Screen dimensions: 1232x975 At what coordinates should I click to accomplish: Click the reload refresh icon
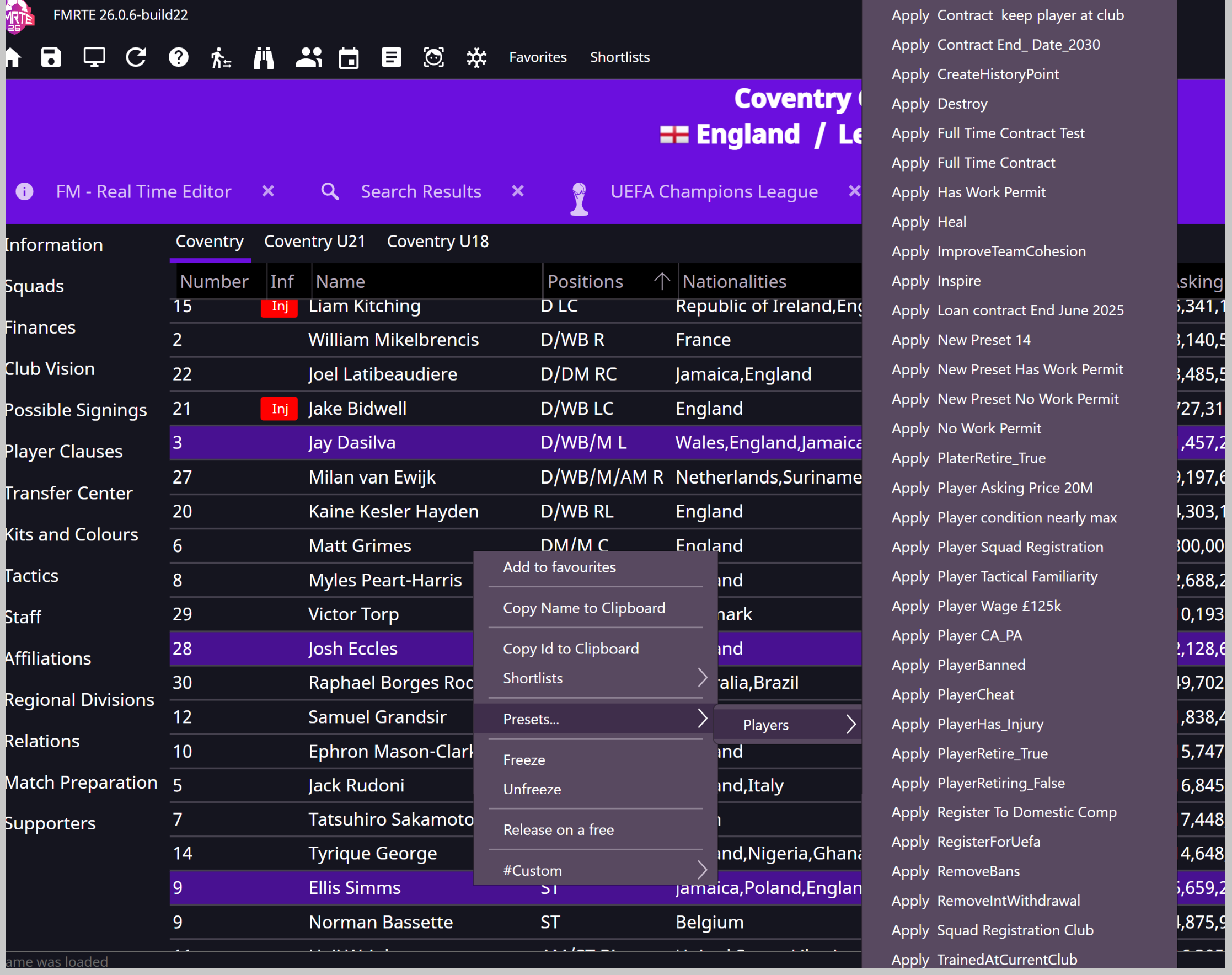pyautogui.click(x=136, y=57)
